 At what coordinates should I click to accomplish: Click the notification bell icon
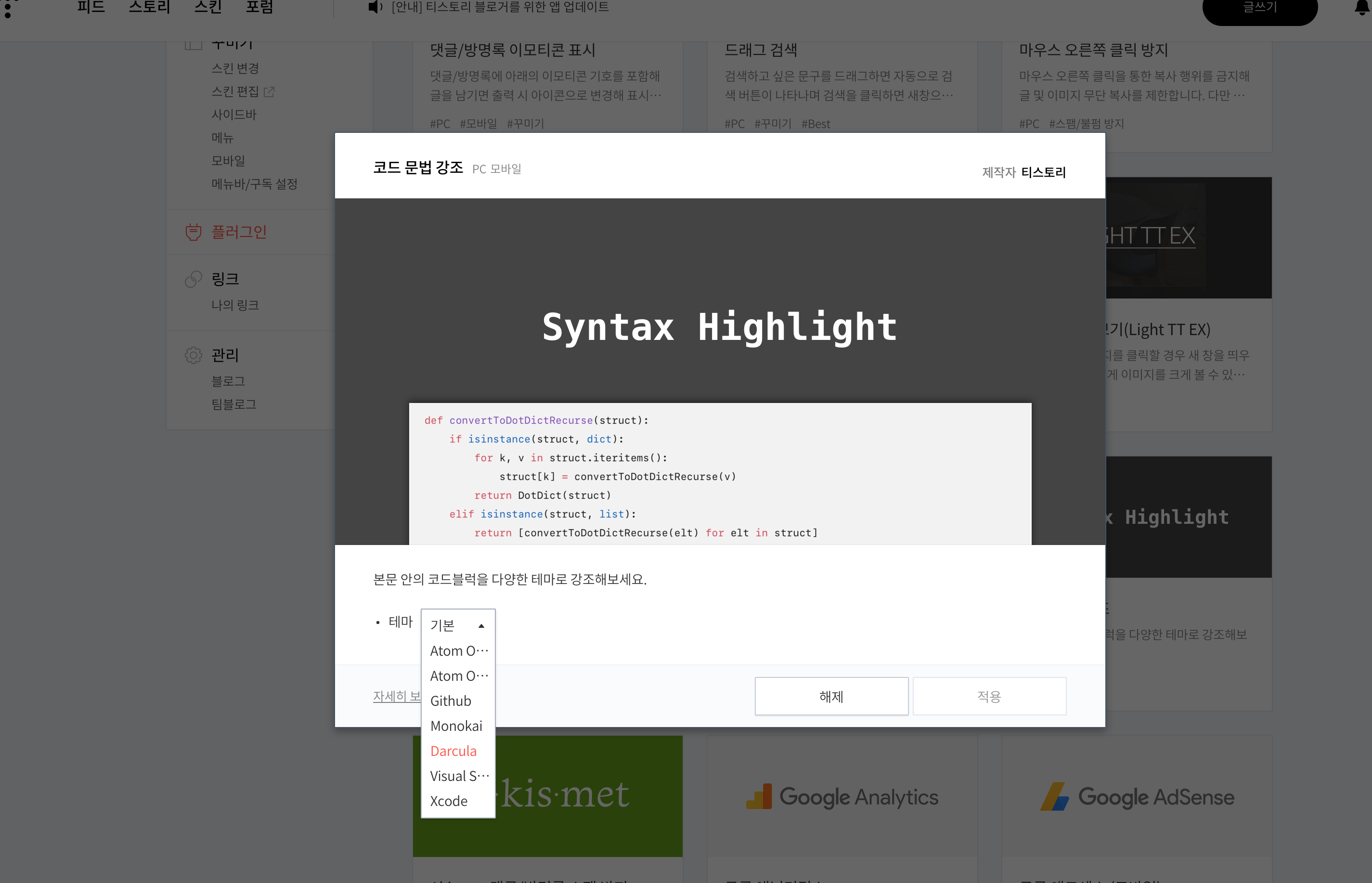[1362, 8]
